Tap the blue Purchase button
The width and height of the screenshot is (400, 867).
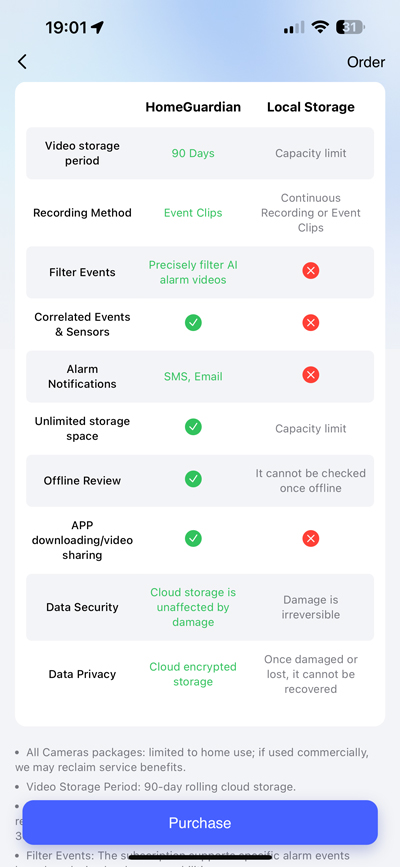pyautogui.click(x=200, y=822)
